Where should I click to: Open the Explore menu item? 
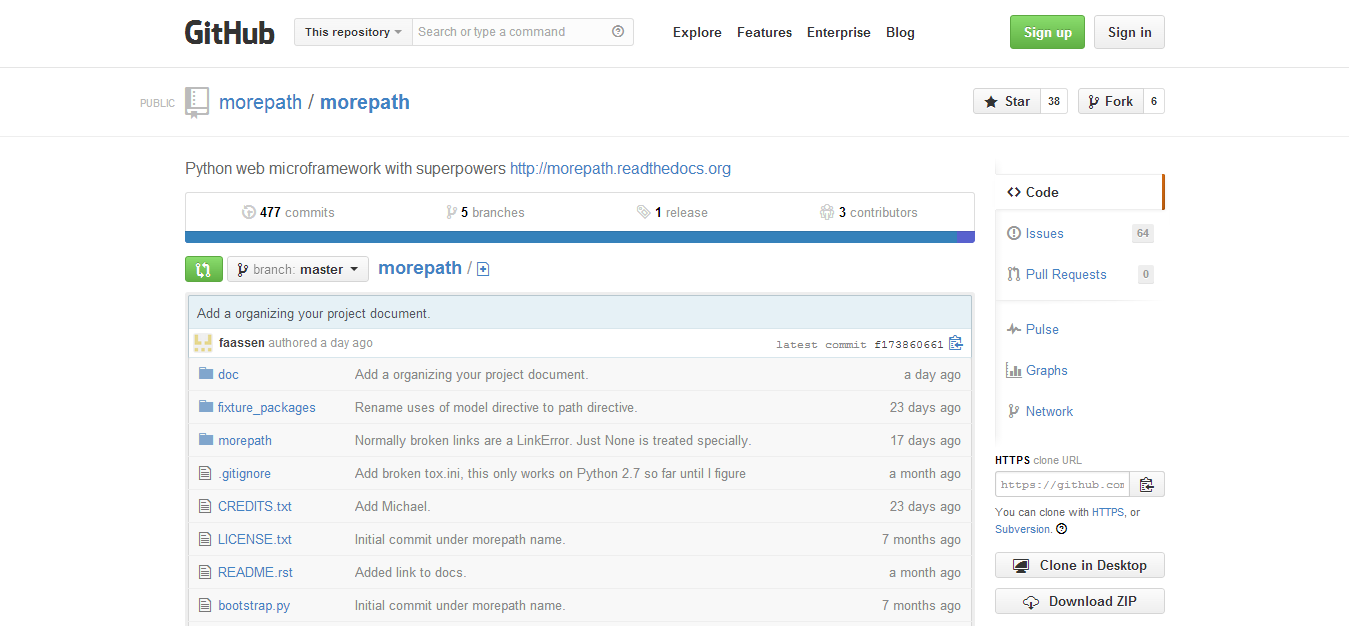(x=697, y=32)
